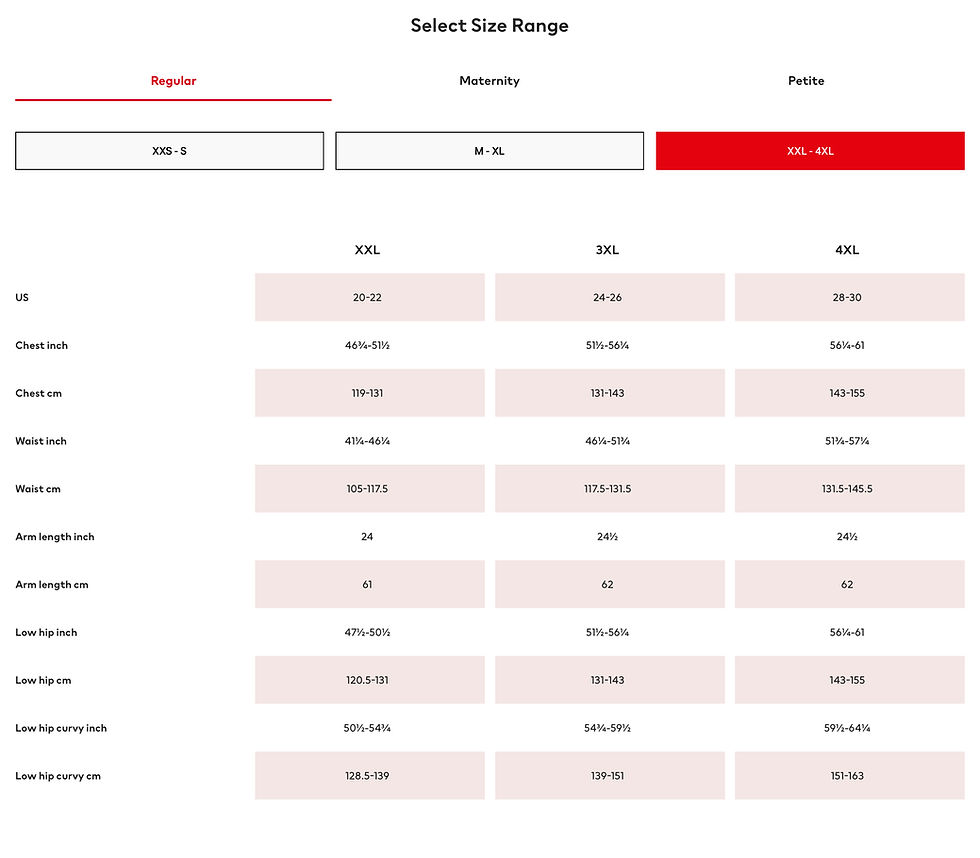This screenshot has height=858, width=980.
Task: Click the Low hip curvy cm 151-163 cell
Action: pyautogui.click(x=849, y=776)
